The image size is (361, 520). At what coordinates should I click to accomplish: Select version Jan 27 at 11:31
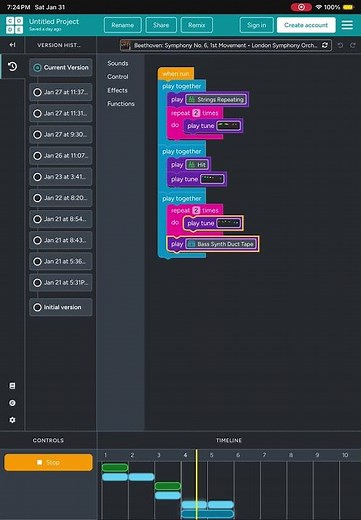61,113
